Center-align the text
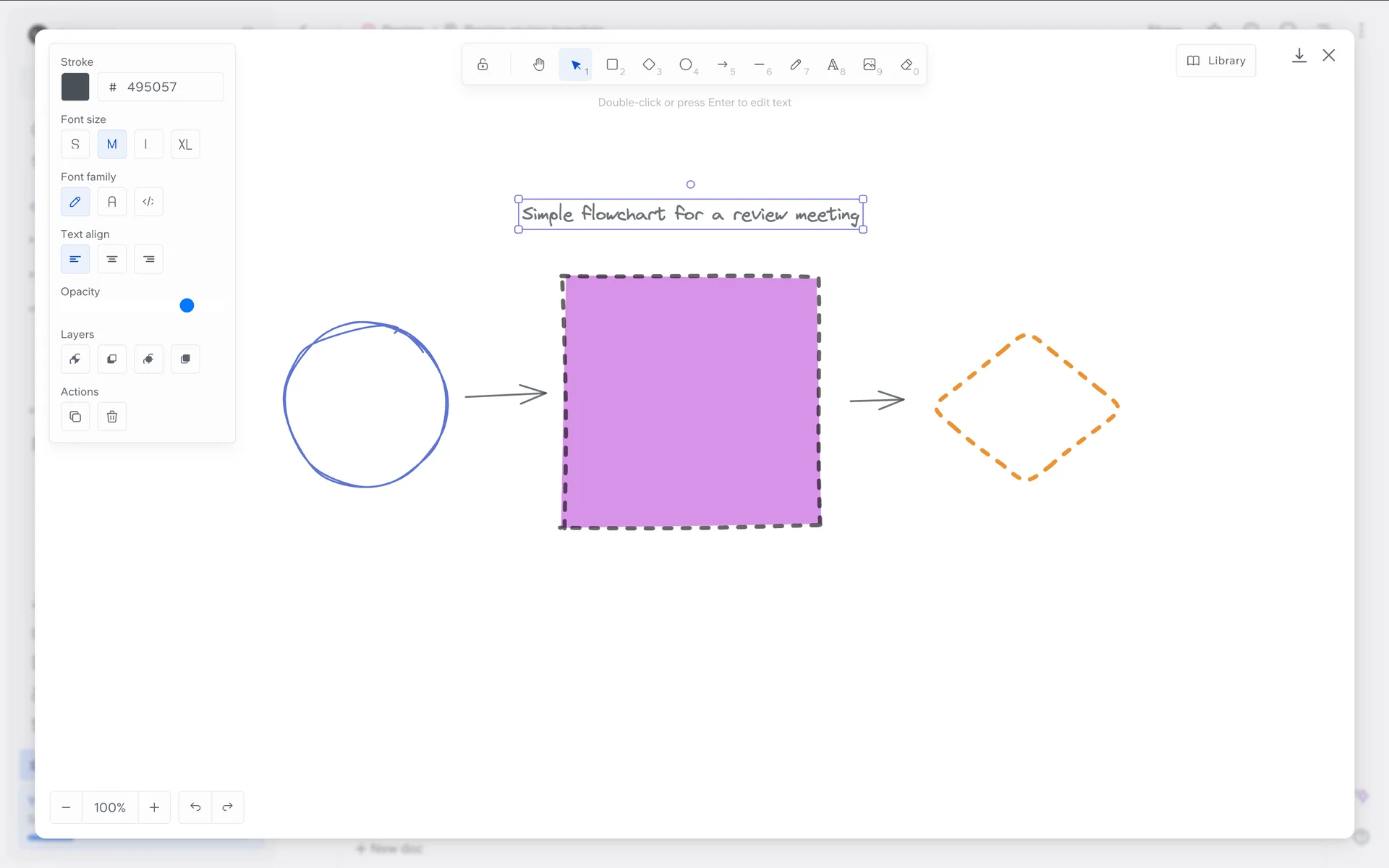The height and width of the screenshot is (868, 1389). 111,259
